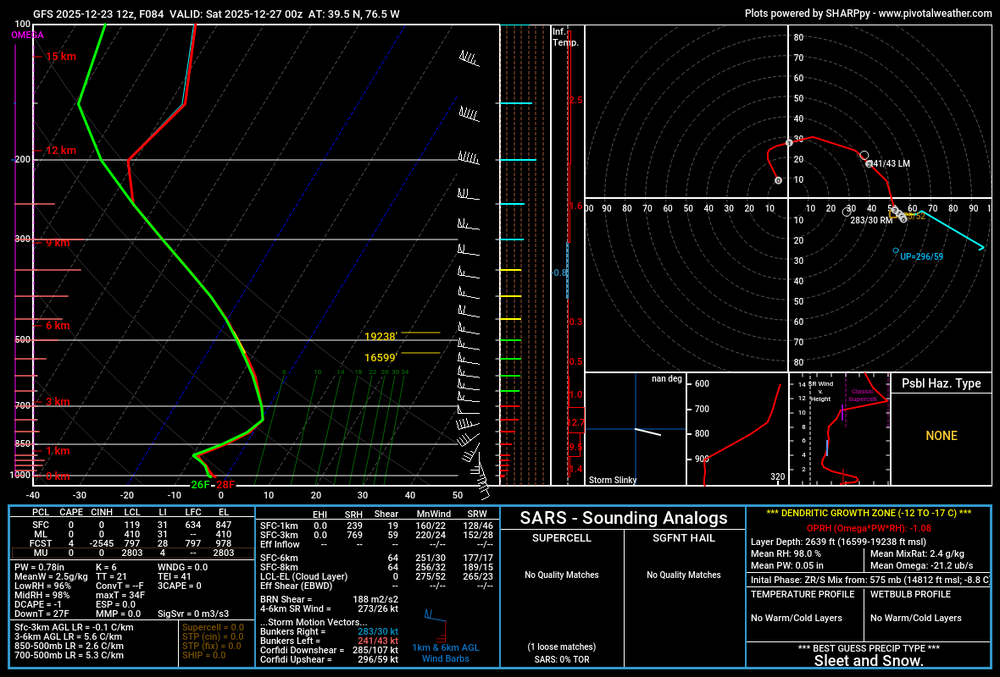Open the Psbl Haz. Type panel header
The image size is (1000, 677).
(941, 384)
